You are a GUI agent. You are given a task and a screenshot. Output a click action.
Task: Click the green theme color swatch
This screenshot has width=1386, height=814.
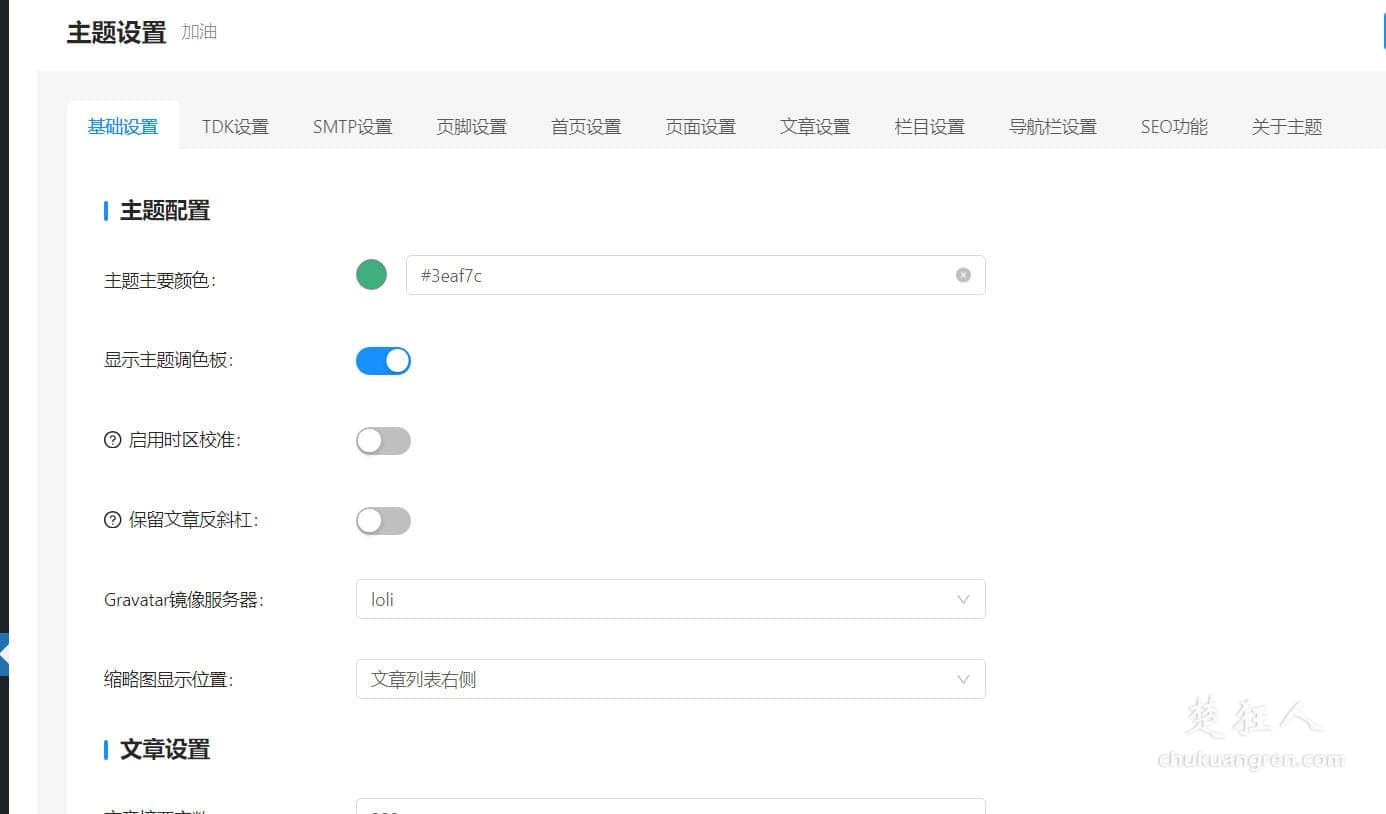pyautogui.click(x=371, y=274)
